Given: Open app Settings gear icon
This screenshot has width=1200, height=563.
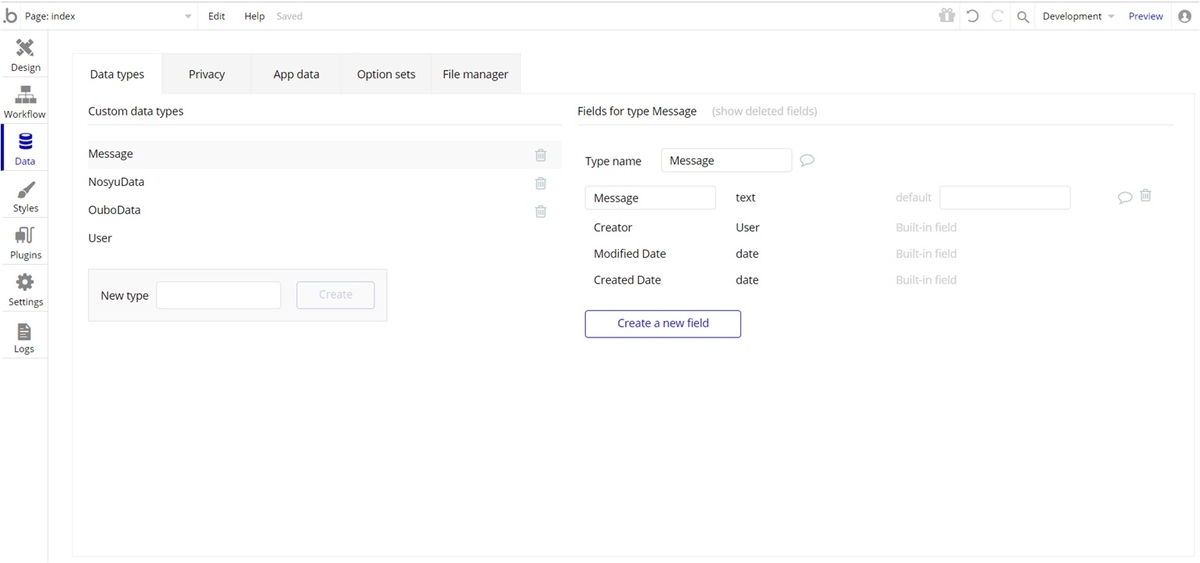Looking at the screenshot, I should click(x=25, y=289).
